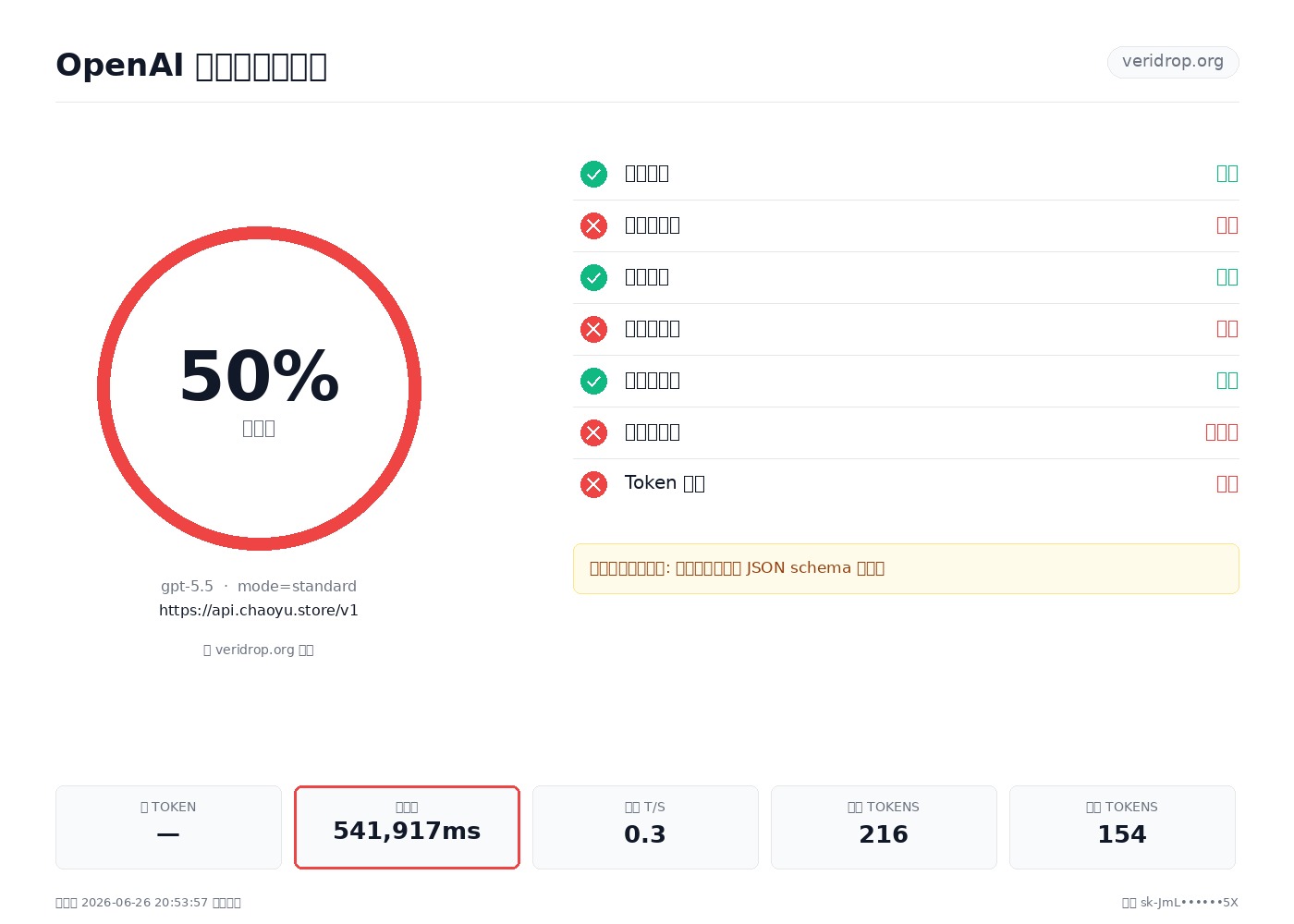1294x924 pixels.
Task: Click the middle green checkmark icon
Action: coord(593,277)
